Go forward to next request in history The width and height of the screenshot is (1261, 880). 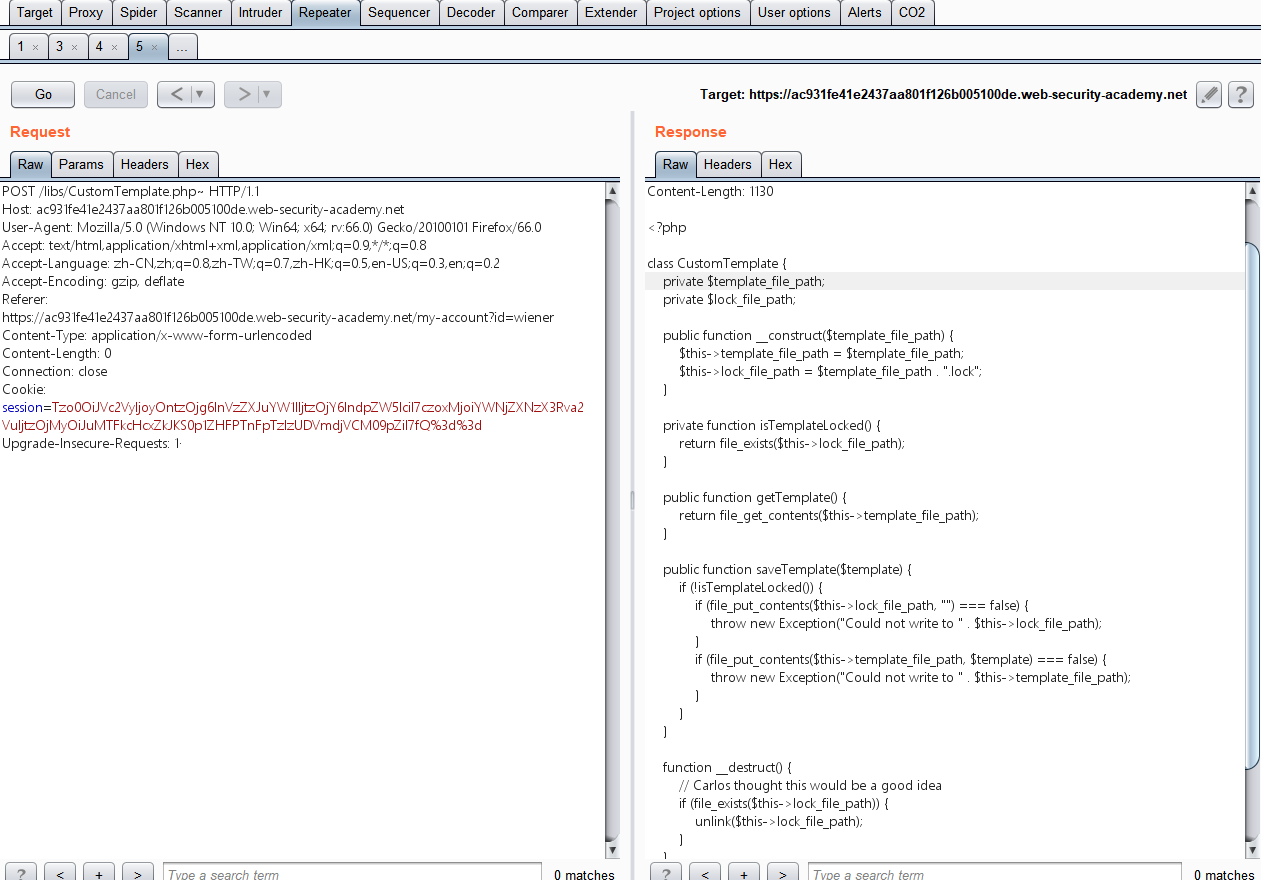pyautogui.click(x=243, y=94)
